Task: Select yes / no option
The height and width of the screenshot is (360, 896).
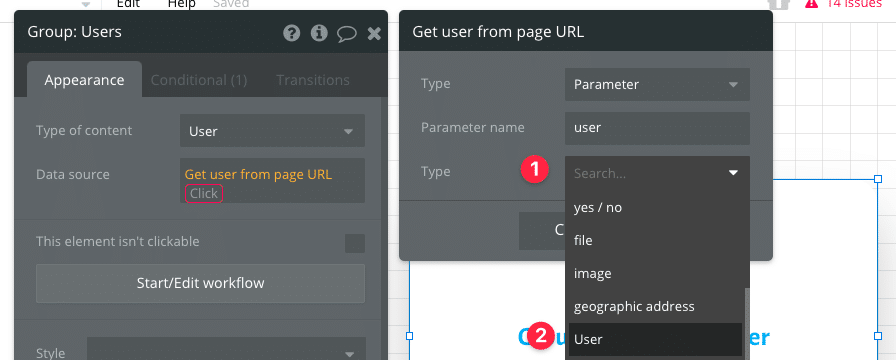Action: [655, 207]
